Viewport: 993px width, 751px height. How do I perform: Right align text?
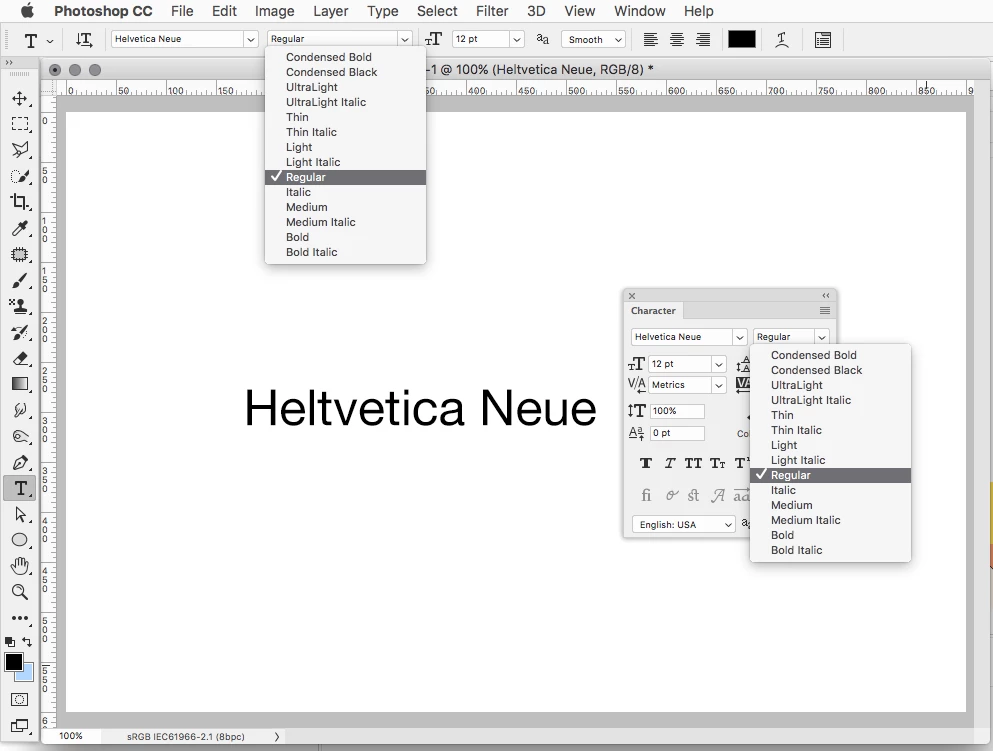(x=703, y=40)
